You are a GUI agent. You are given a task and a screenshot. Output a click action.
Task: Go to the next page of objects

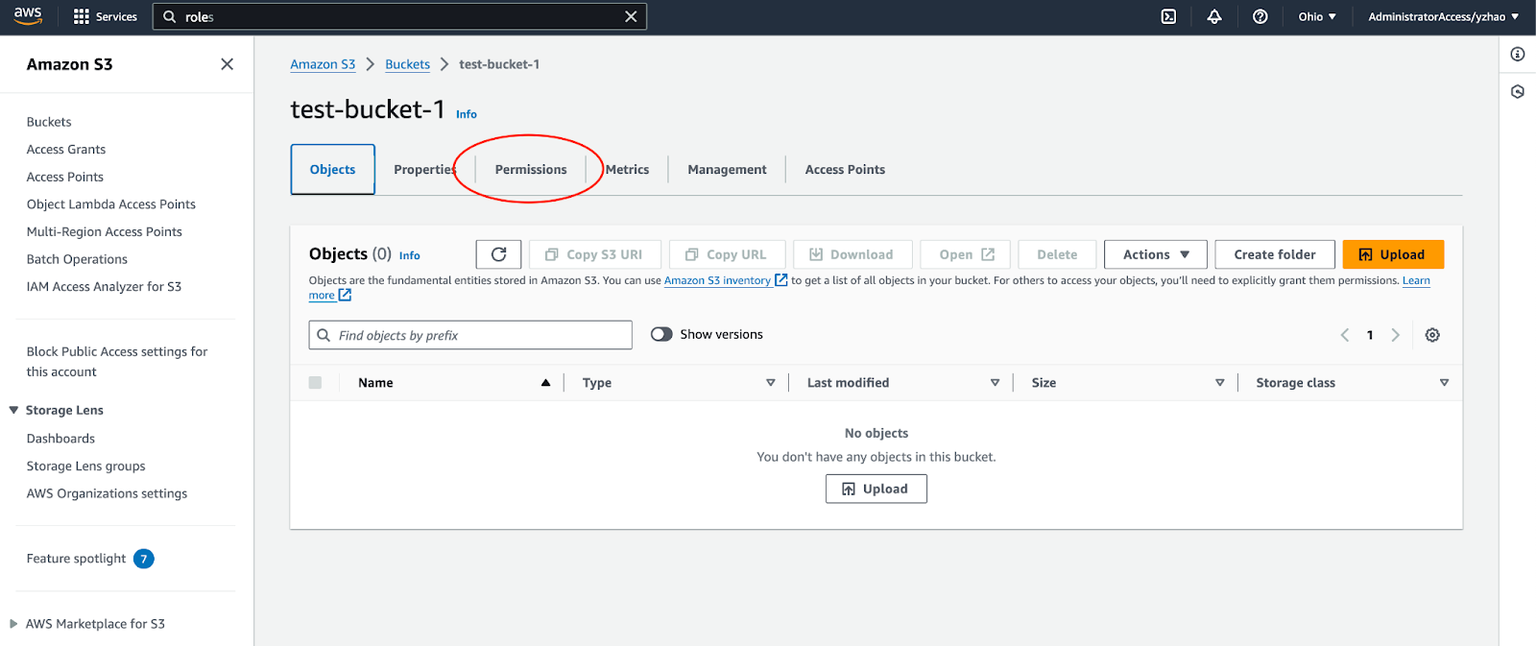coord(1395,335)
